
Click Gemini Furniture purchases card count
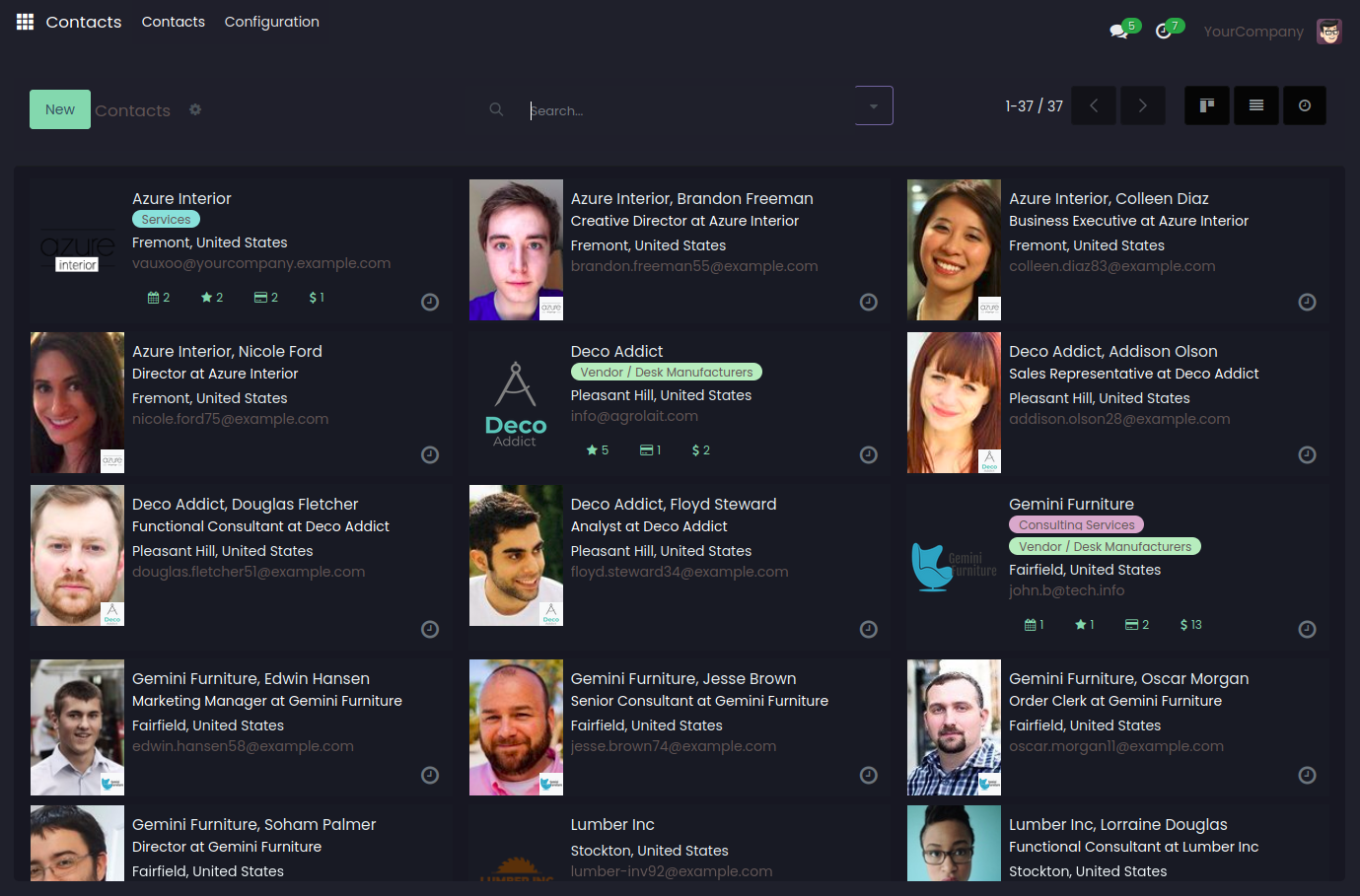pyautogui.click(x=1137, y=625)
